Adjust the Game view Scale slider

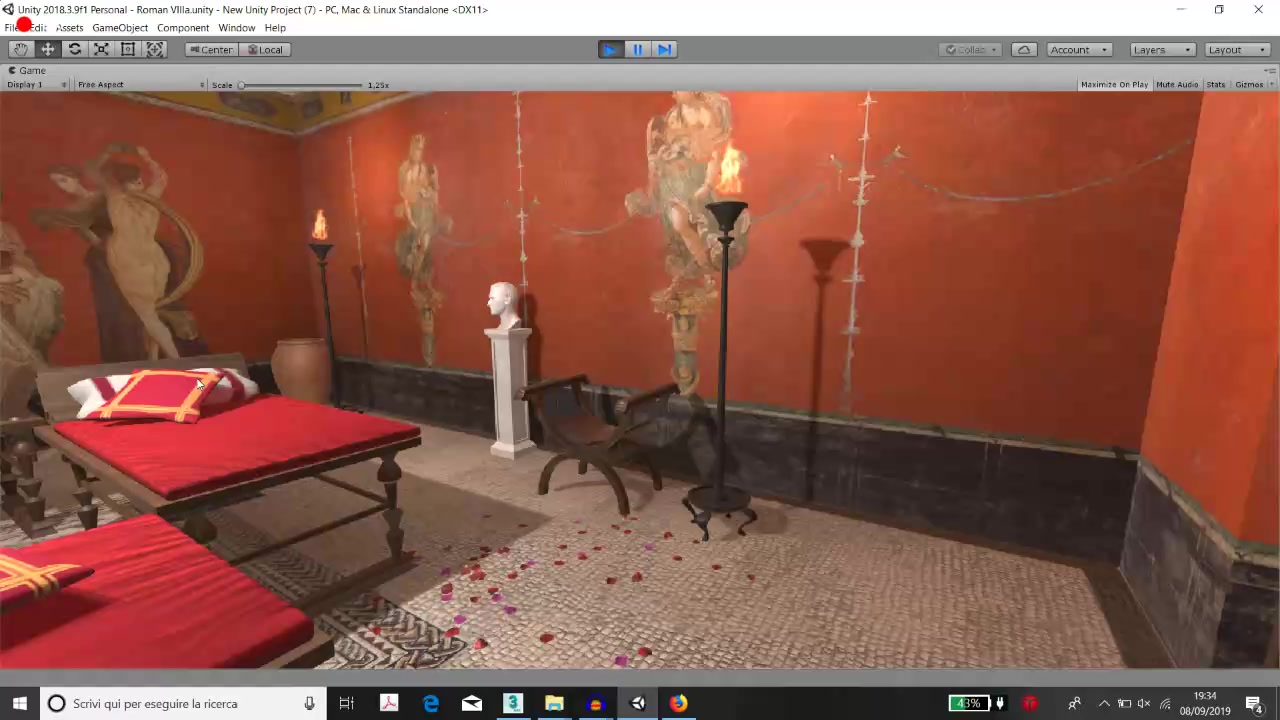(x=301, y=85)
